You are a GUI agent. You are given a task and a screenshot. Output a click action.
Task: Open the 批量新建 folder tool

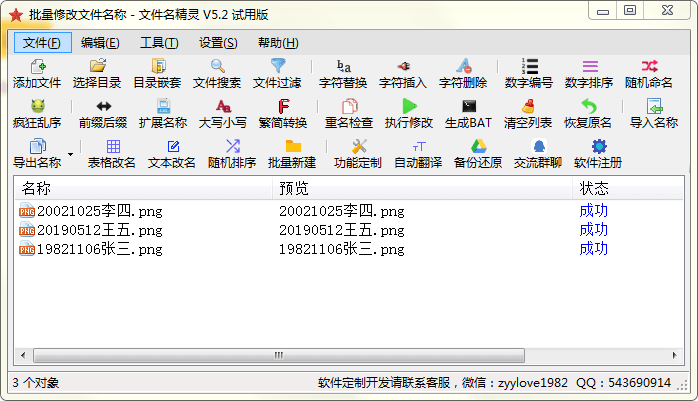(293, 146)
